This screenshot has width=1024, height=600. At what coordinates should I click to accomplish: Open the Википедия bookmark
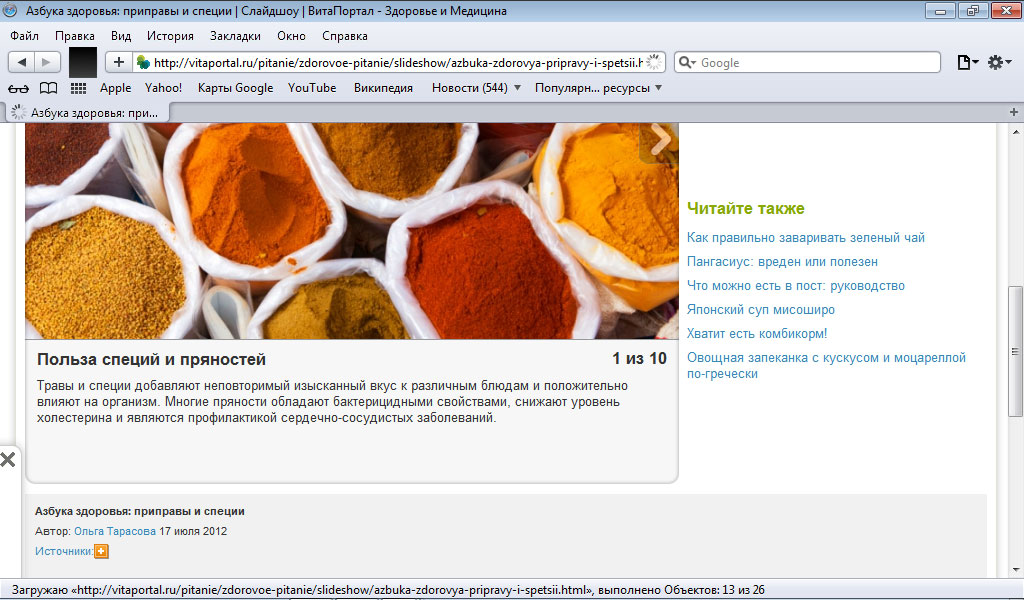click(383, 88)
